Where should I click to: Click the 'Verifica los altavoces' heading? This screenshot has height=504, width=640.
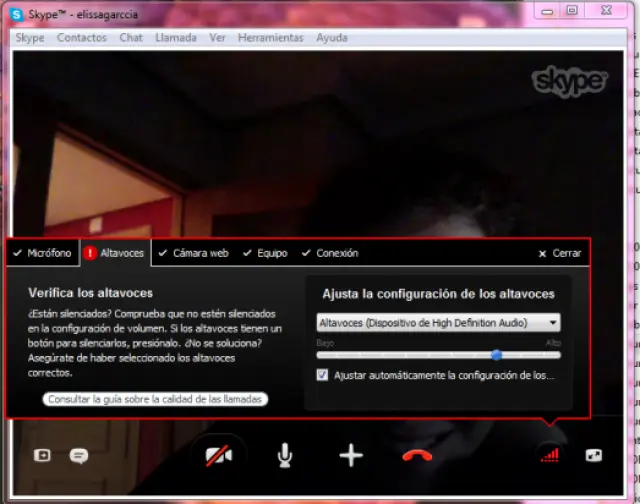tap(91, 293)
